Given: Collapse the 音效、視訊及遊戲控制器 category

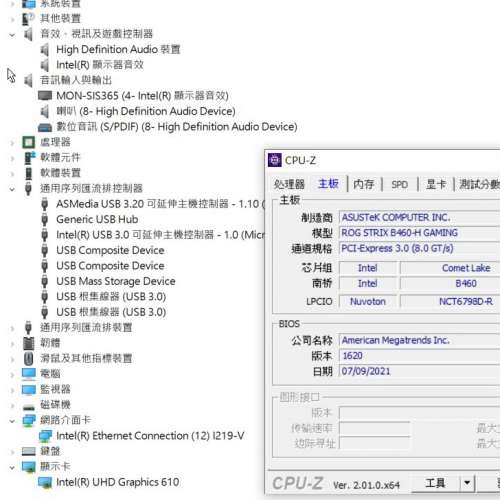Looking at the screenshot, I should [12, 34].
